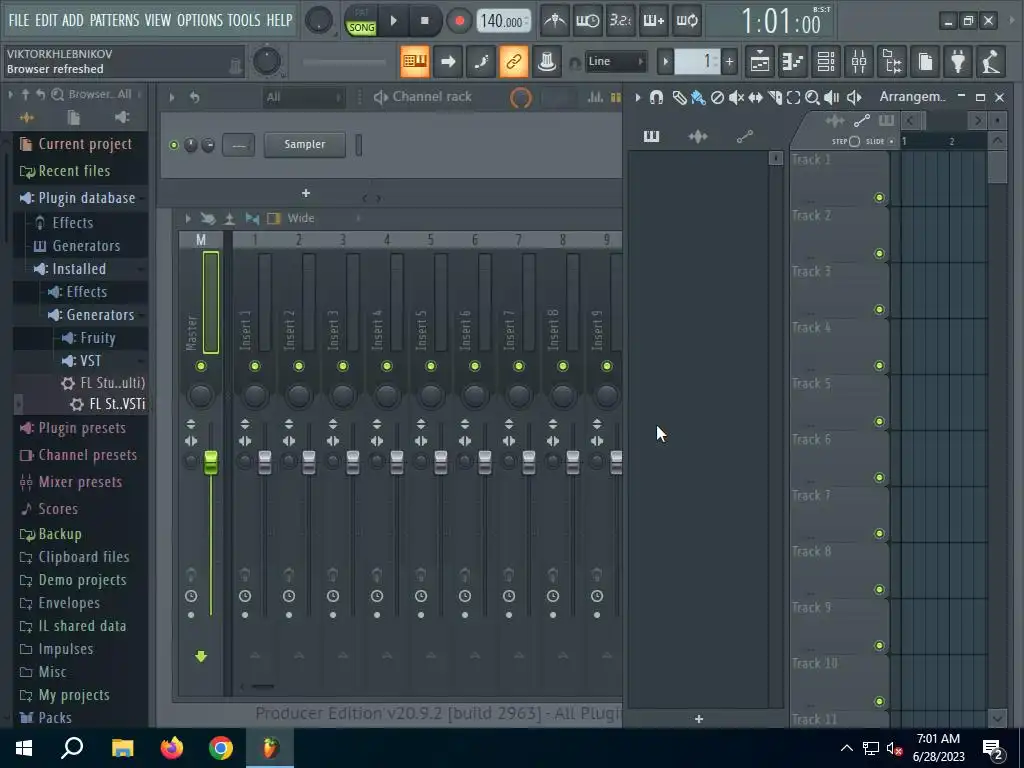Open the playlist options menu arrow
1024x768 pixels.
[x=638, y=97]
